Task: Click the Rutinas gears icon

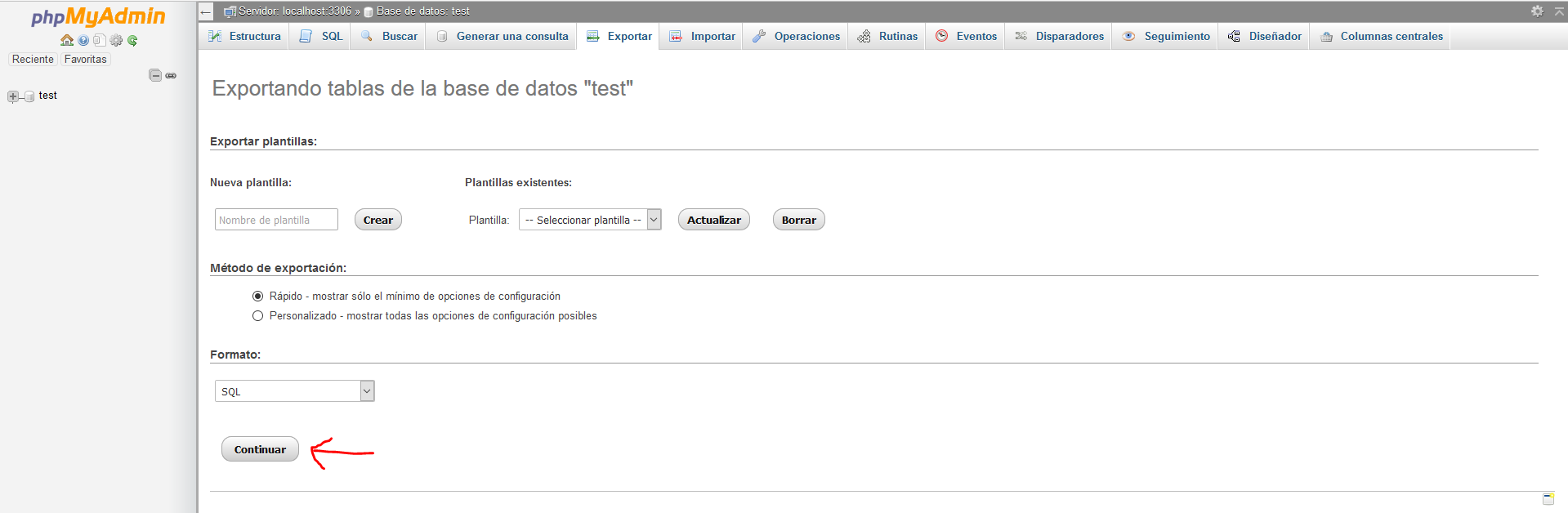Action: click(x=864, y=36)
